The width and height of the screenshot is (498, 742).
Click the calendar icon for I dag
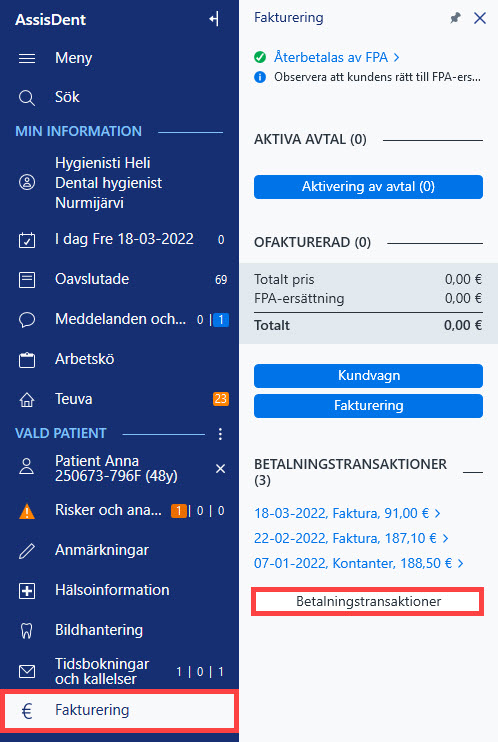(x=27, y=240)
